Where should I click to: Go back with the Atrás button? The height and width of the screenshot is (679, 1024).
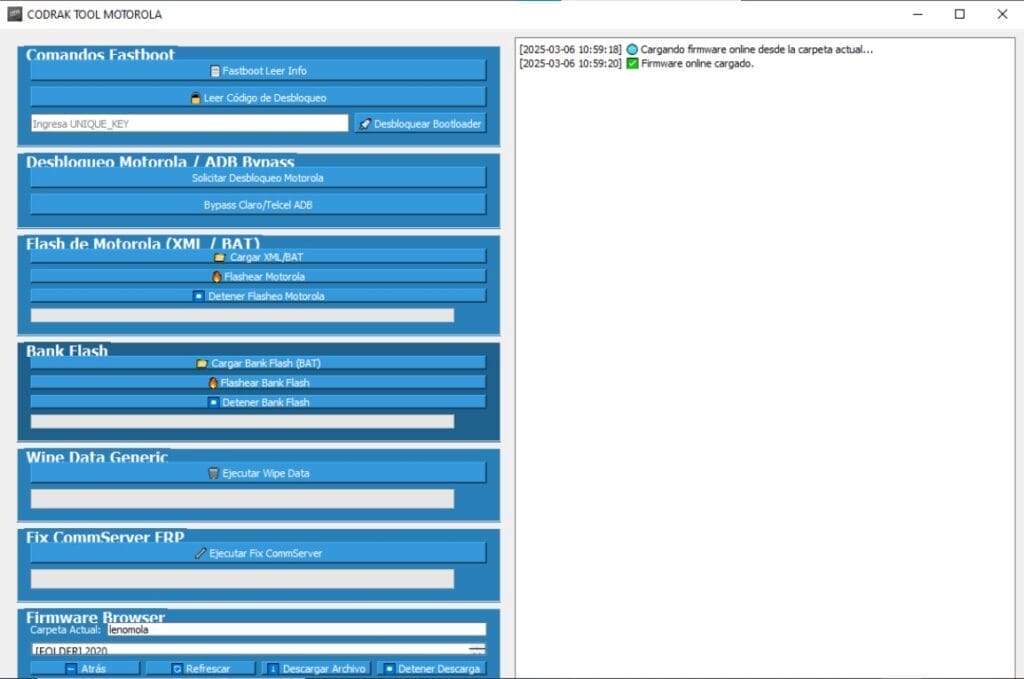tap(86, 668)
